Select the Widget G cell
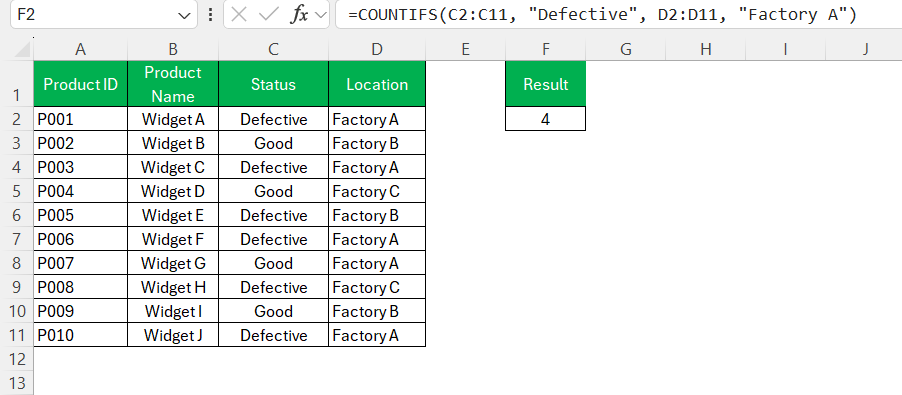The image size is (902, 395). [173, 263]
